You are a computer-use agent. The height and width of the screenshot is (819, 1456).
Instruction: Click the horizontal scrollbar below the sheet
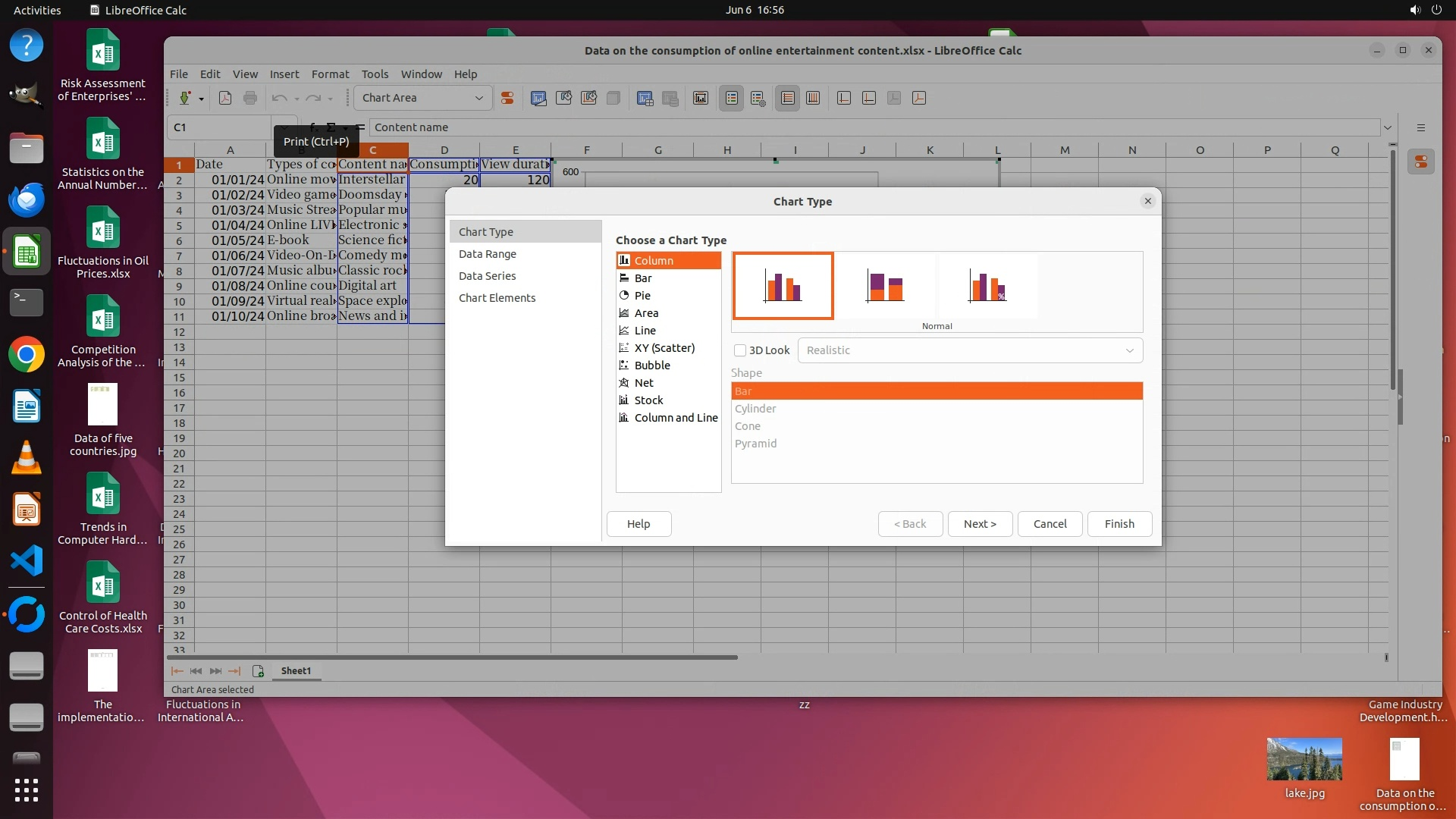(x=452, y=657)
